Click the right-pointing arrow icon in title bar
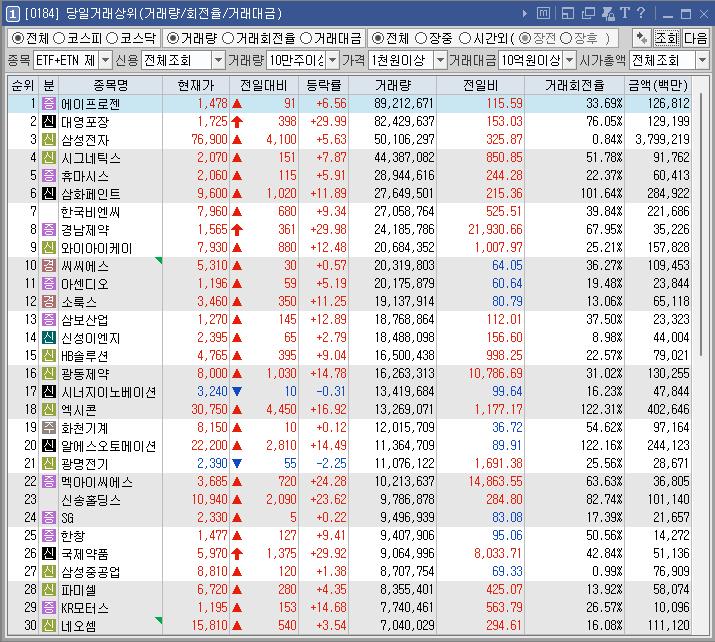This screenshot has height=642, width=715. coord(525,14)
